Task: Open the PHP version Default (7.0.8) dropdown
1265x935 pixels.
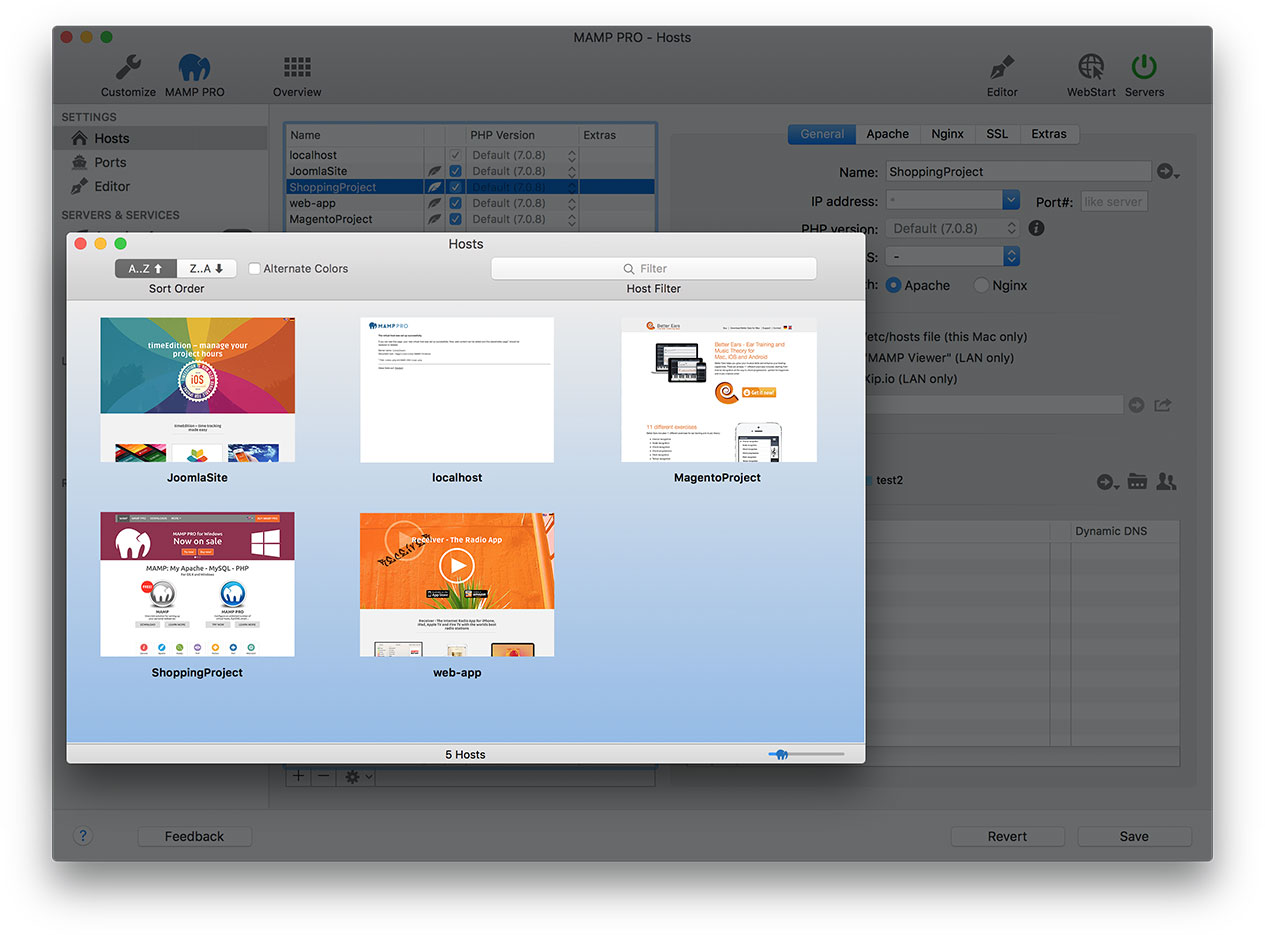Action: point(953,228)
